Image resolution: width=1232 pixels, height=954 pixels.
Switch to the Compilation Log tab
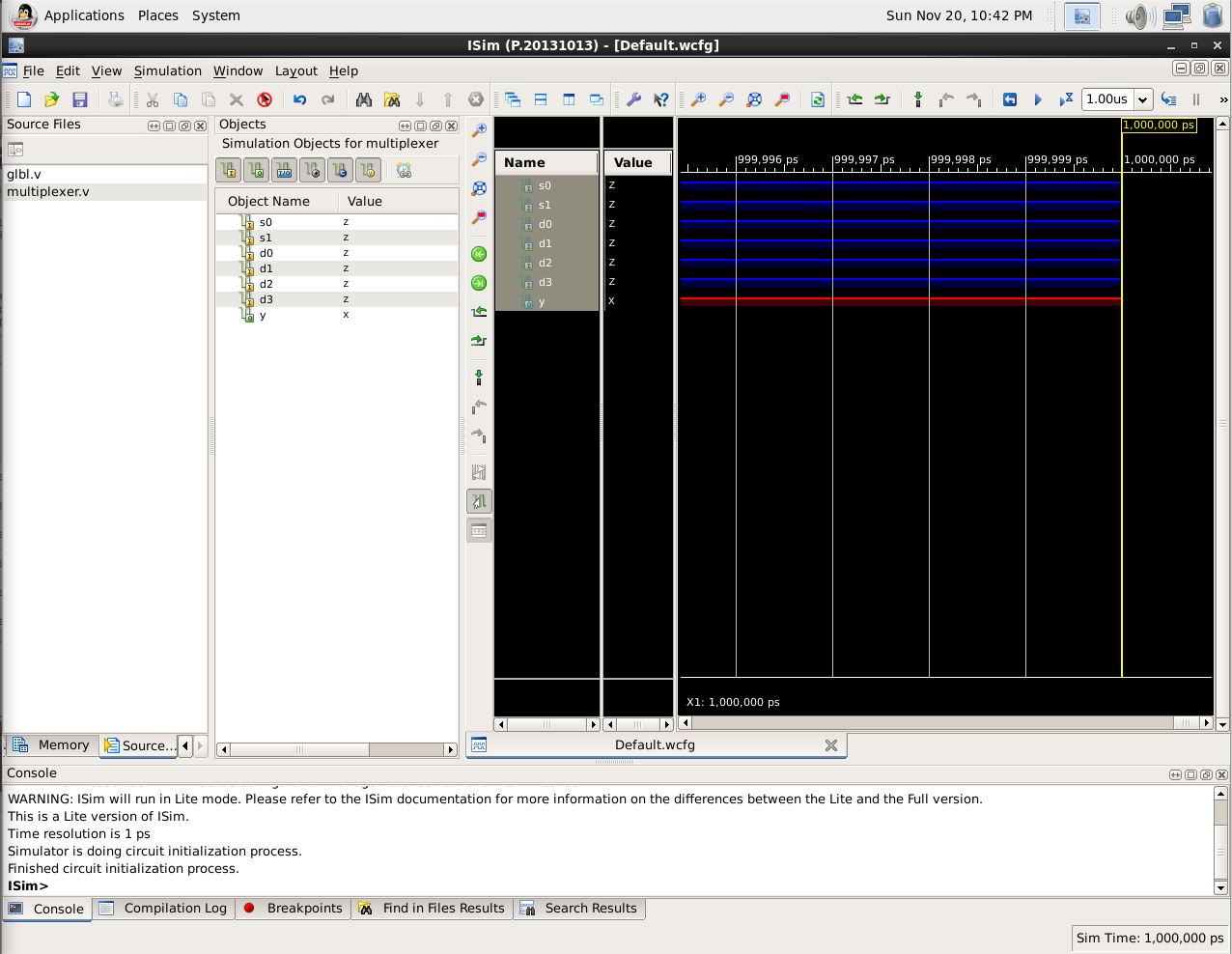point(163,909)
